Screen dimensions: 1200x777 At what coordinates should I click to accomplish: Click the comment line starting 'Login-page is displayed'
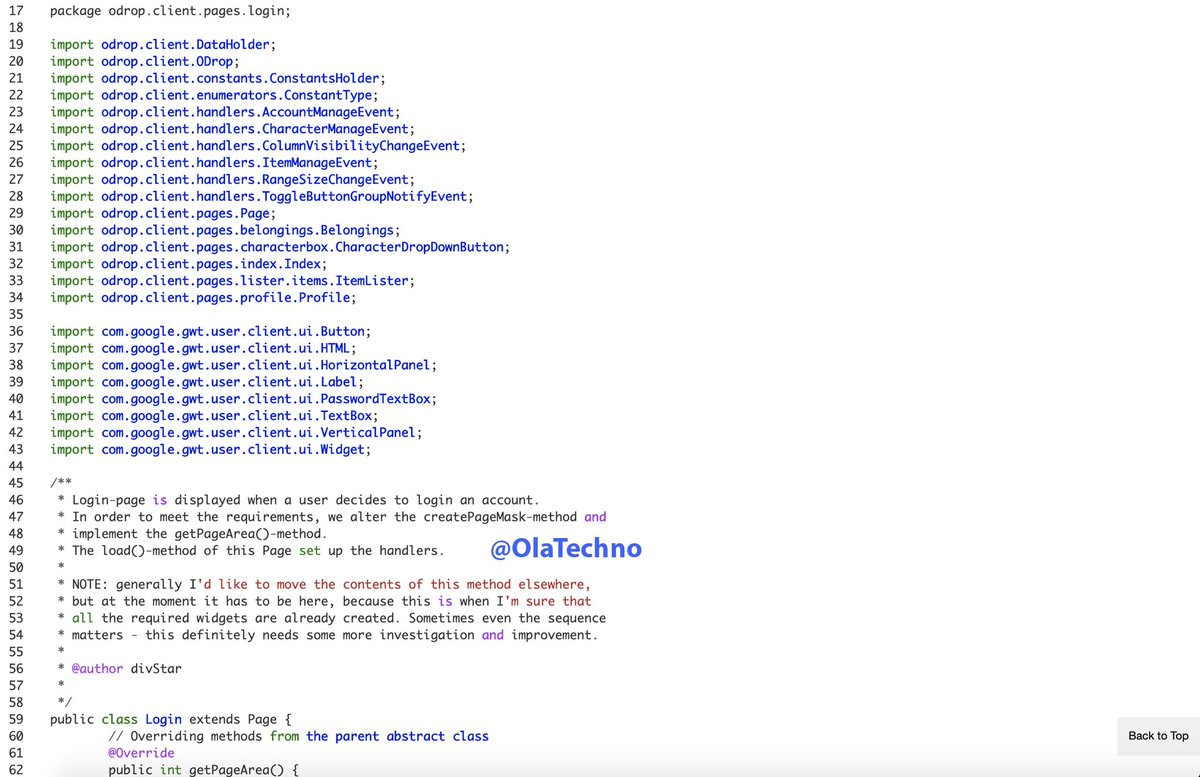pyautogui.click(x=299, y=501)
